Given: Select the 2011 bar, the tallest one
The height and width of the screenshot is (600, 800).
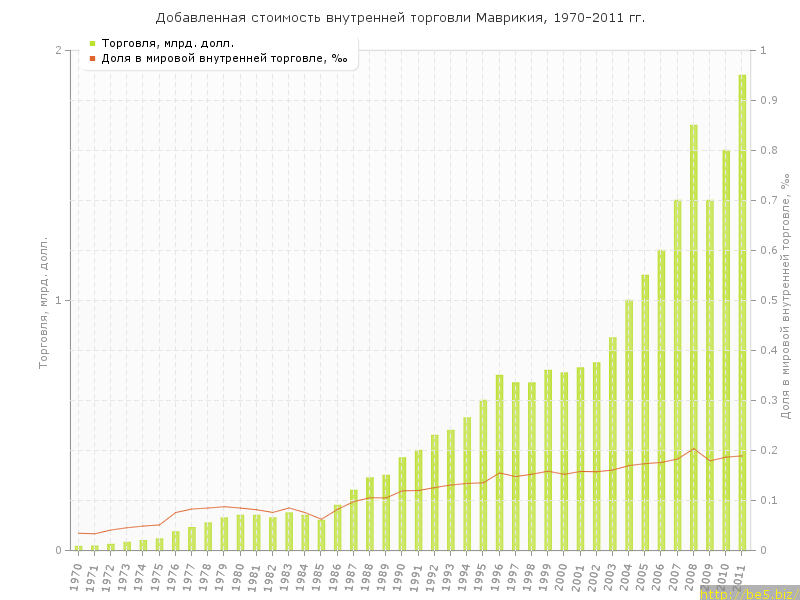Looking at the screenshot, I should 742,312.
